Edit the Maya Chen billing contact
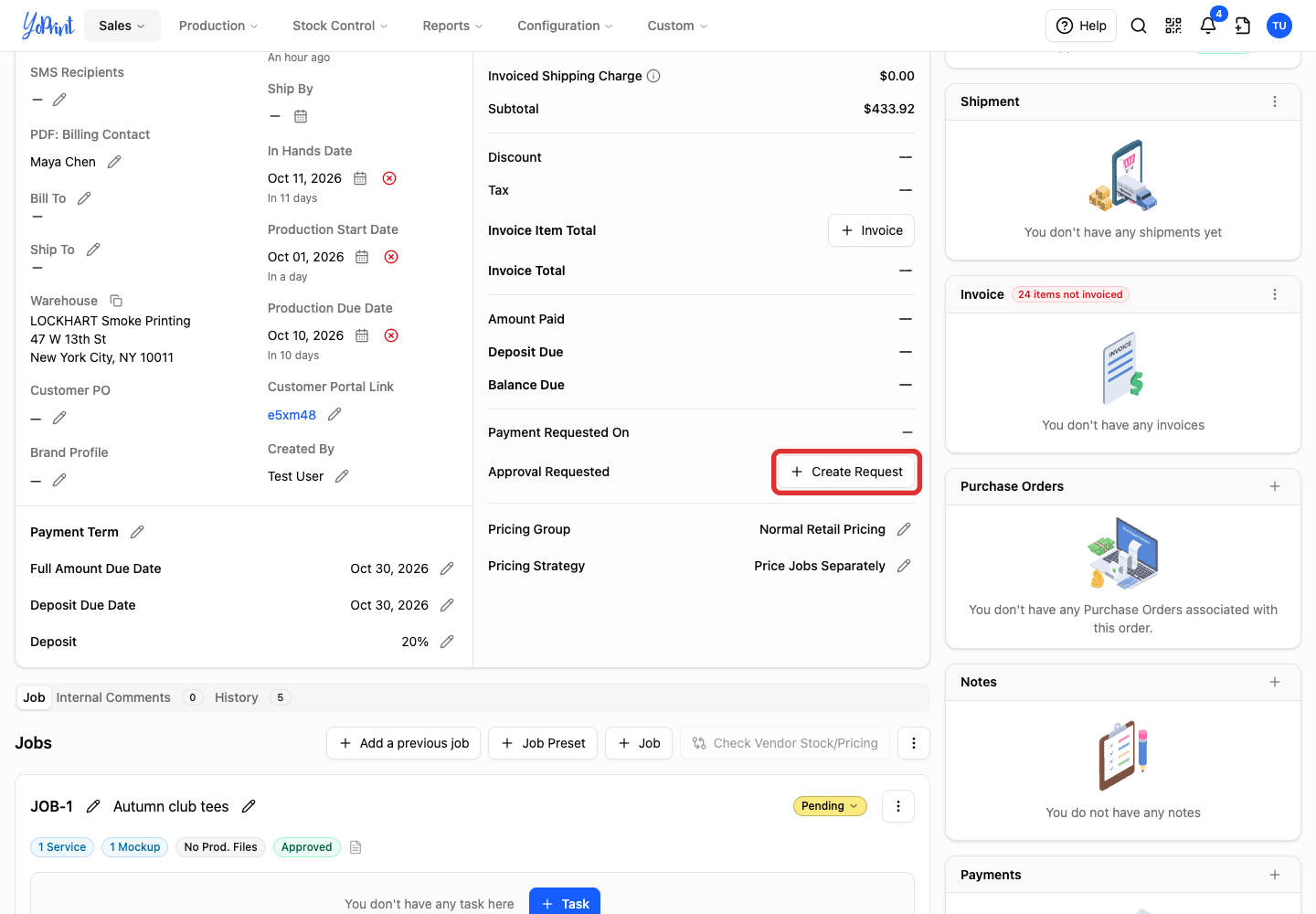The width and height of the screenshot is (1316, 914). coord(114,162)
